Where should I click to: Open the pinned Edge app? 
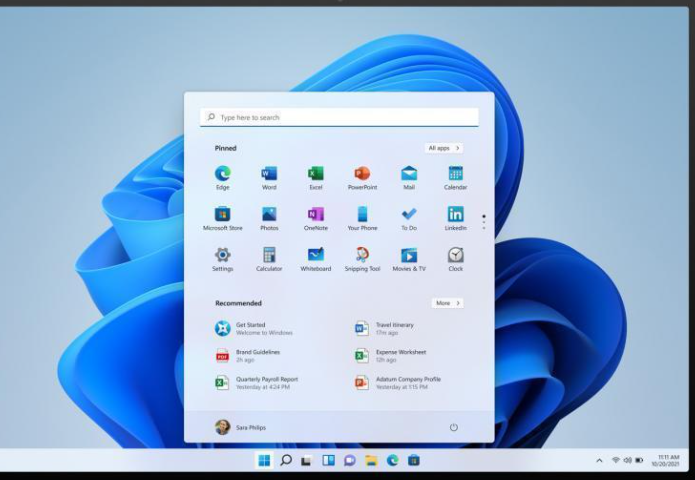pyautogui.click(x=223, y=178)
